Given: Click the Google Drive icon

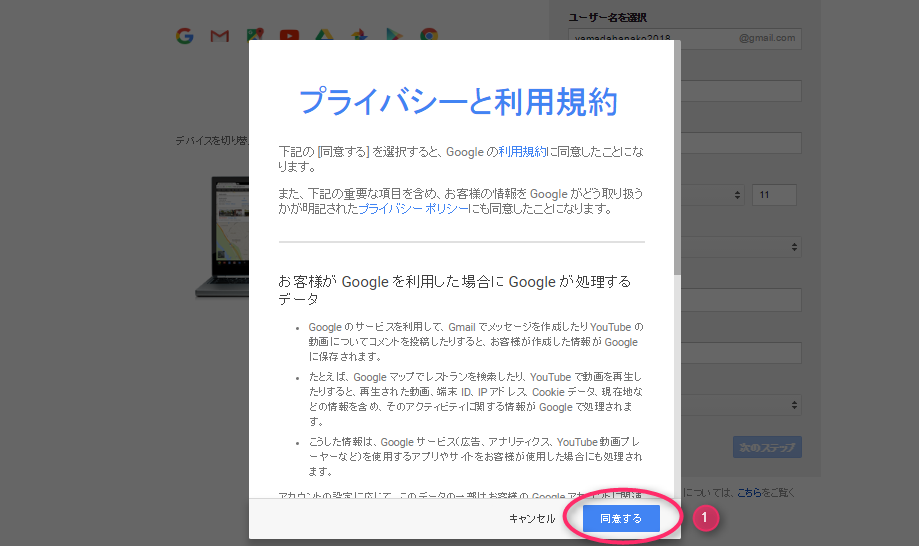Looking at the screenshot, I should [324, 35].
